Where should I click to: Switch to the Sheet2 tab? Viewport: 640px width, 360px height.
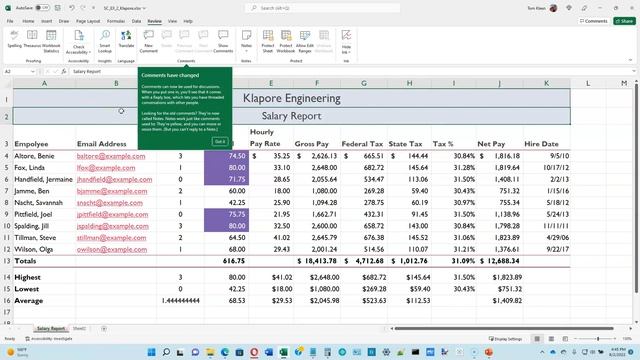79,329
